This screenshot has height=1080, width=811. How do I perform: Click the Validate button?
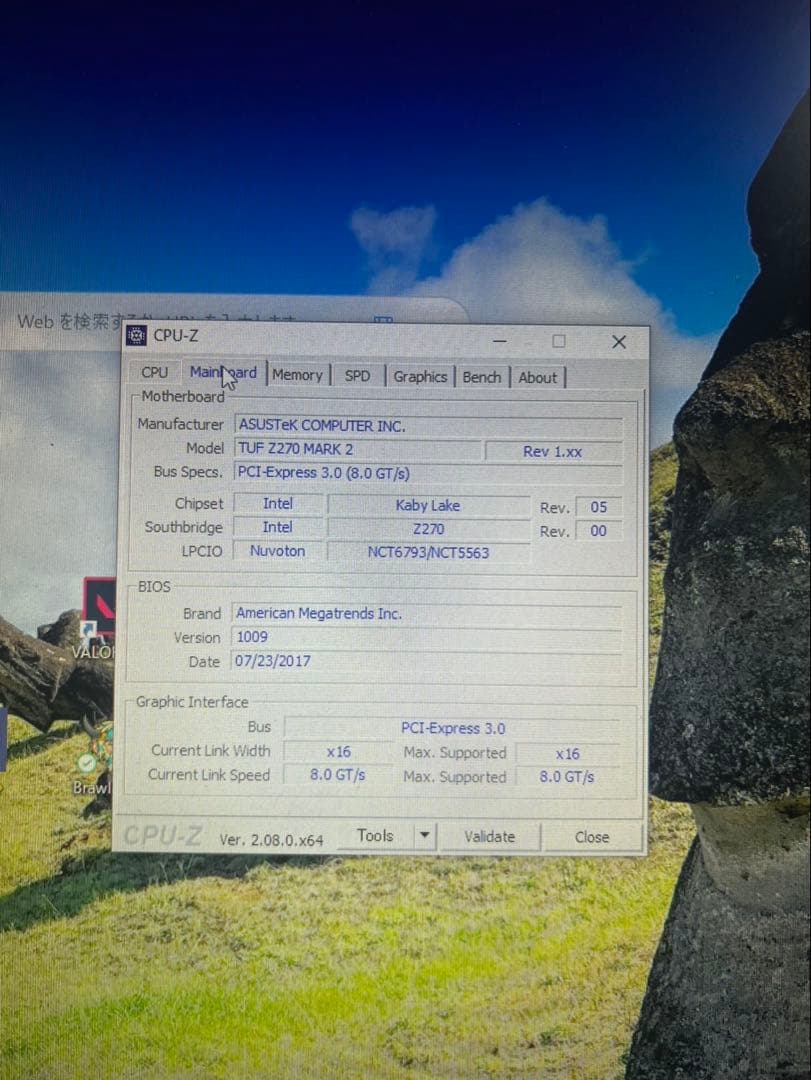489,837
